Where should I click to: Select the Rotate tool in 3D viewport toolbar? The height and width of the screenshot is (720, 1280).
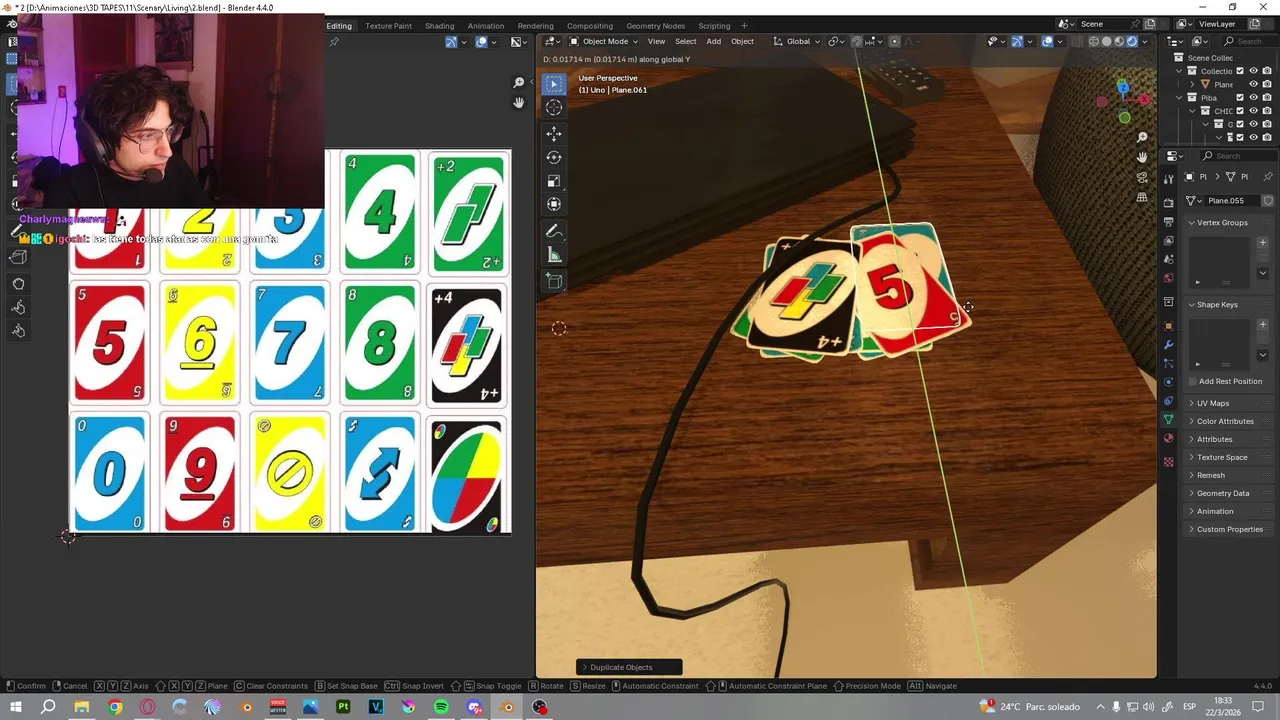click(x=554, y=157)
